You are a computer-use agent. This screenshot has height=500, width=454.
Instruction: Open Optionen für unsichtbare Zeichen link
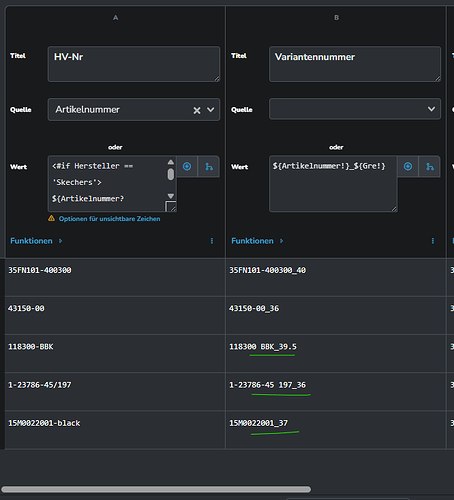109,219
